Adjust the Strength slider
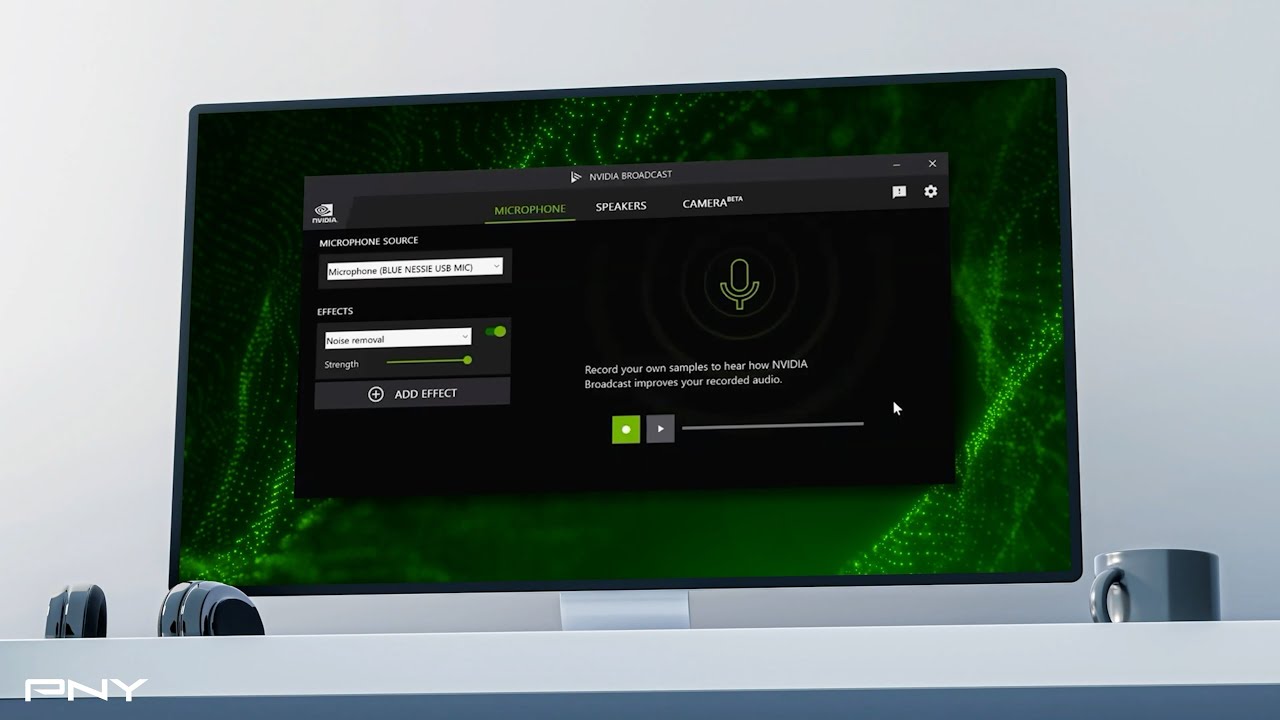The width and height of the screenshot is (1280, 720). point(428,361)
